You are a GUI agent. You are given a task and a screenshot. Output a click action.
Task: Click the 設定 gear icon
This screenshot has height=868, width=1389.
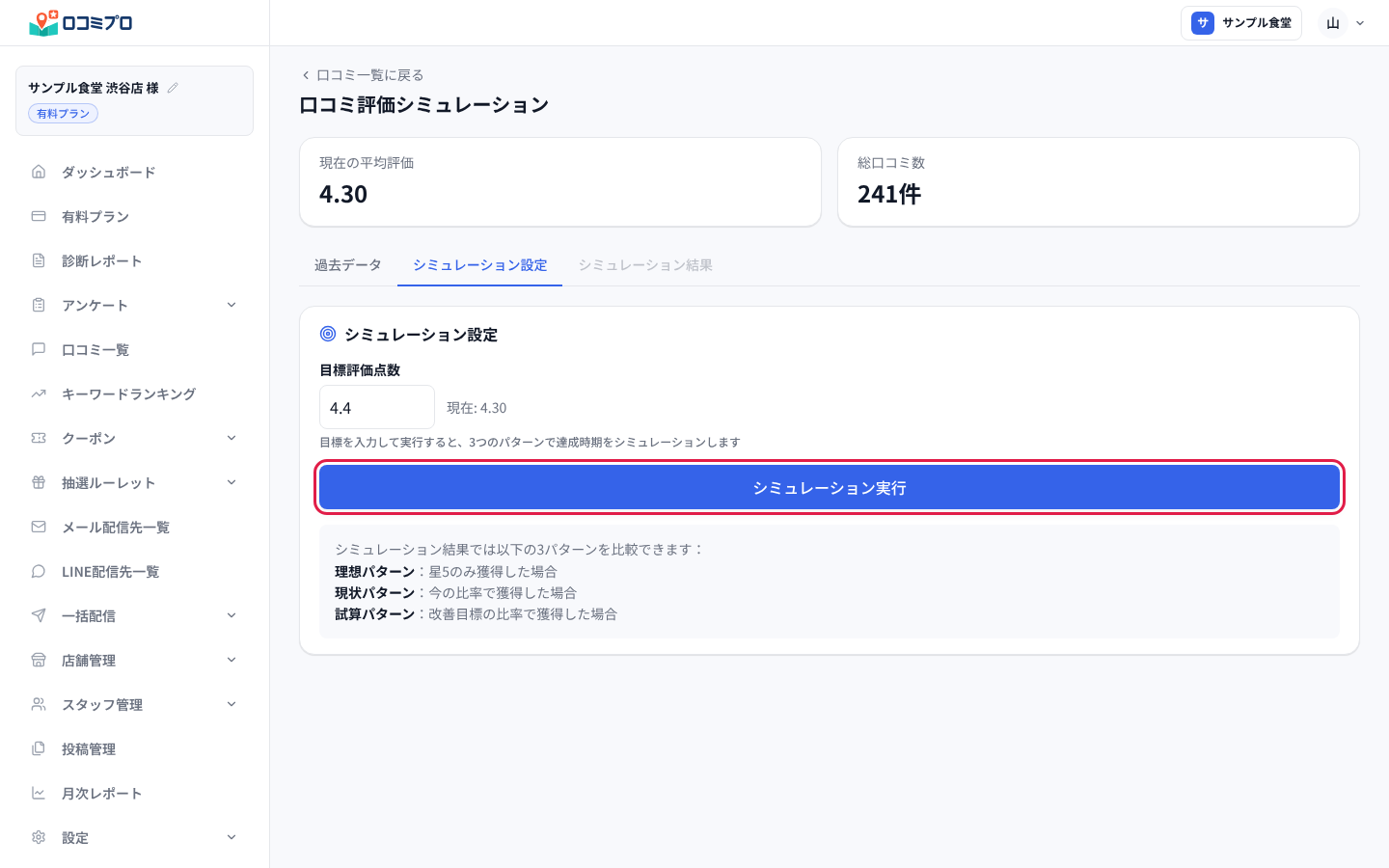coord(39,837)
